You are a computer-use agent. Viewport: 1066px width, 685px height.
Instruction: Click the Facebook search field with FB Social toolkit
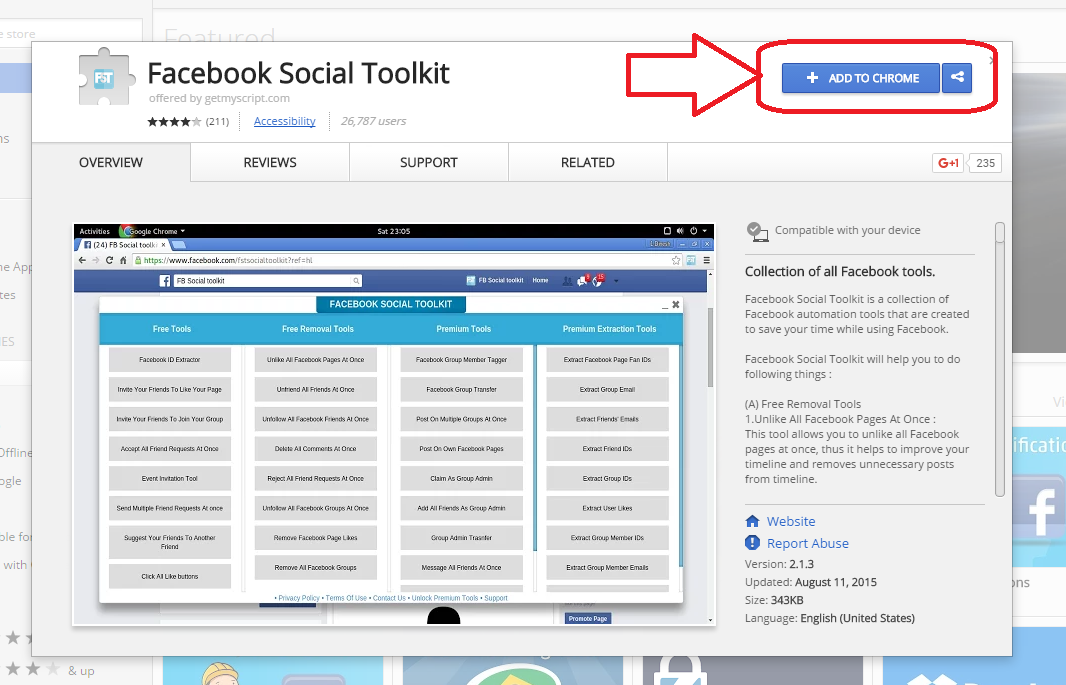267,281
